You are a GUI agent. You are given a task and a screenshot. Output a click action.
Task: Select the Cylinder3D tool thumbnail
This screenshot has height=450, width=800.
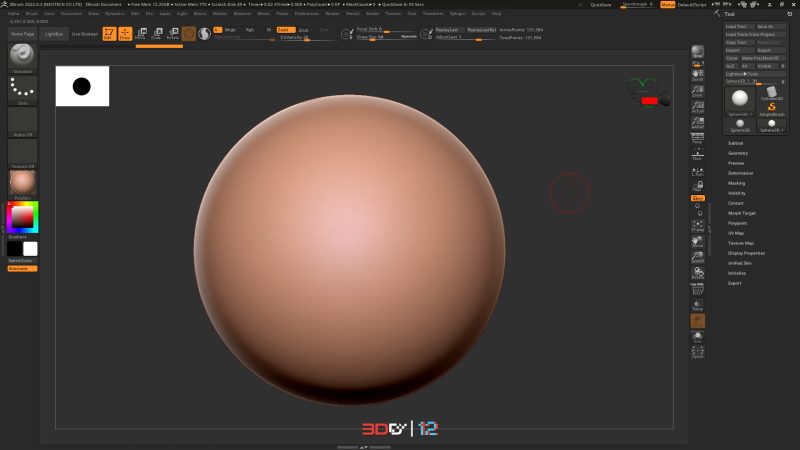pos(771,92)
